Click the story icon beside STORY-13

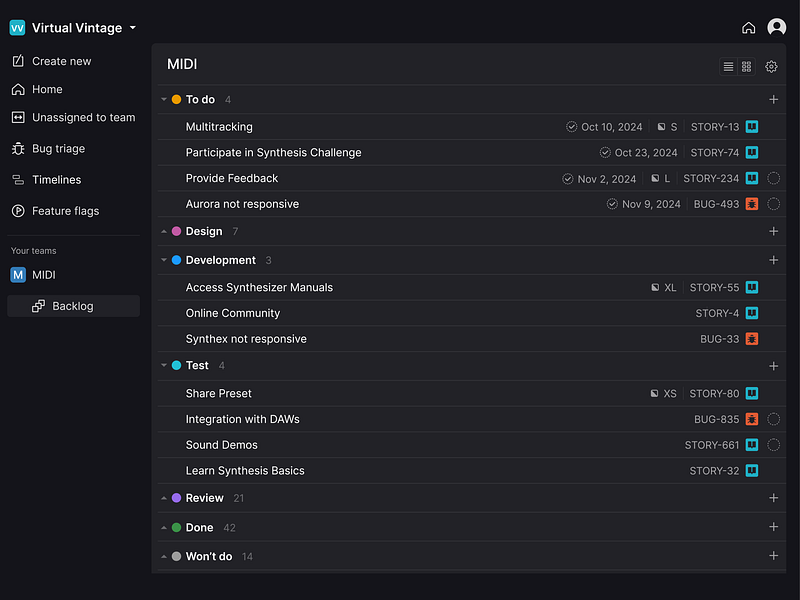tap(752, 127)
